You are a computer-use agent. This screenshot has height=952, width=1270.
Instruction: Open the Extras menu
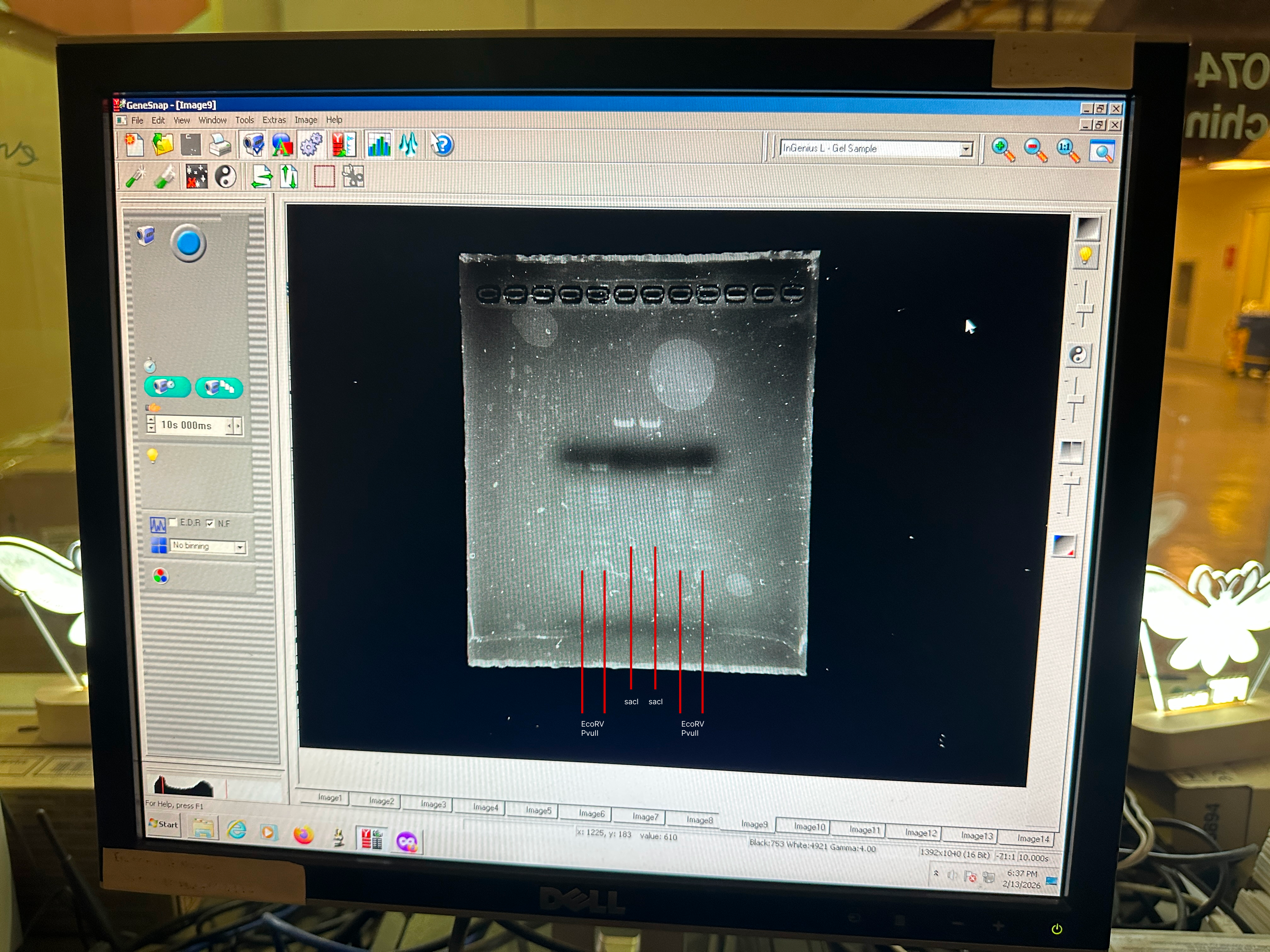click(274, 120)
